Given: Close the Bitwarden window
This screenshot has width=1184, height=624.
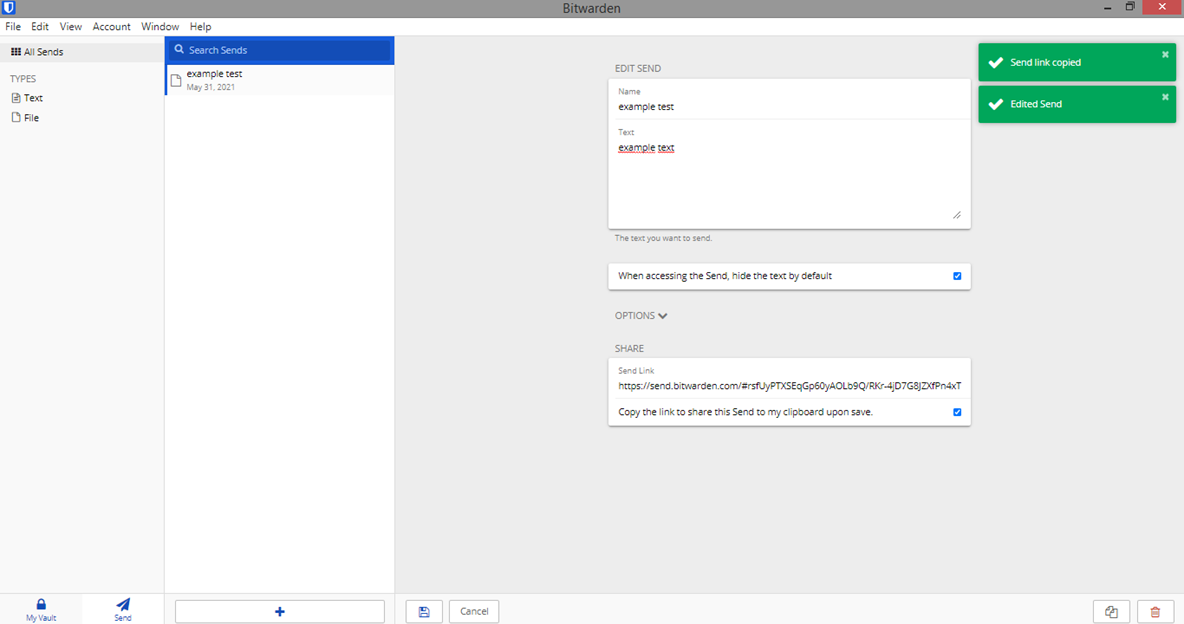Looking at the screenshot, I should tap(1162, 7).
